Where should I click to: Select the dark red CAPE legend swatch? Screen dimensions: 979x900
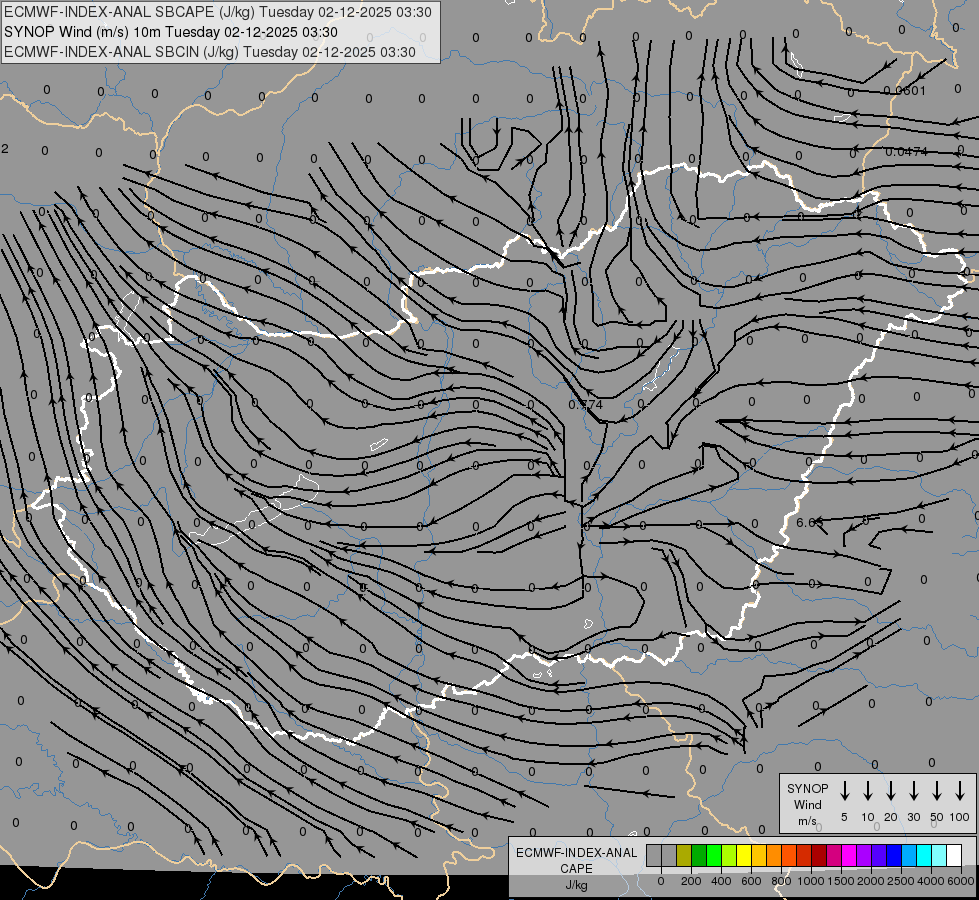[x=819, y=855]
